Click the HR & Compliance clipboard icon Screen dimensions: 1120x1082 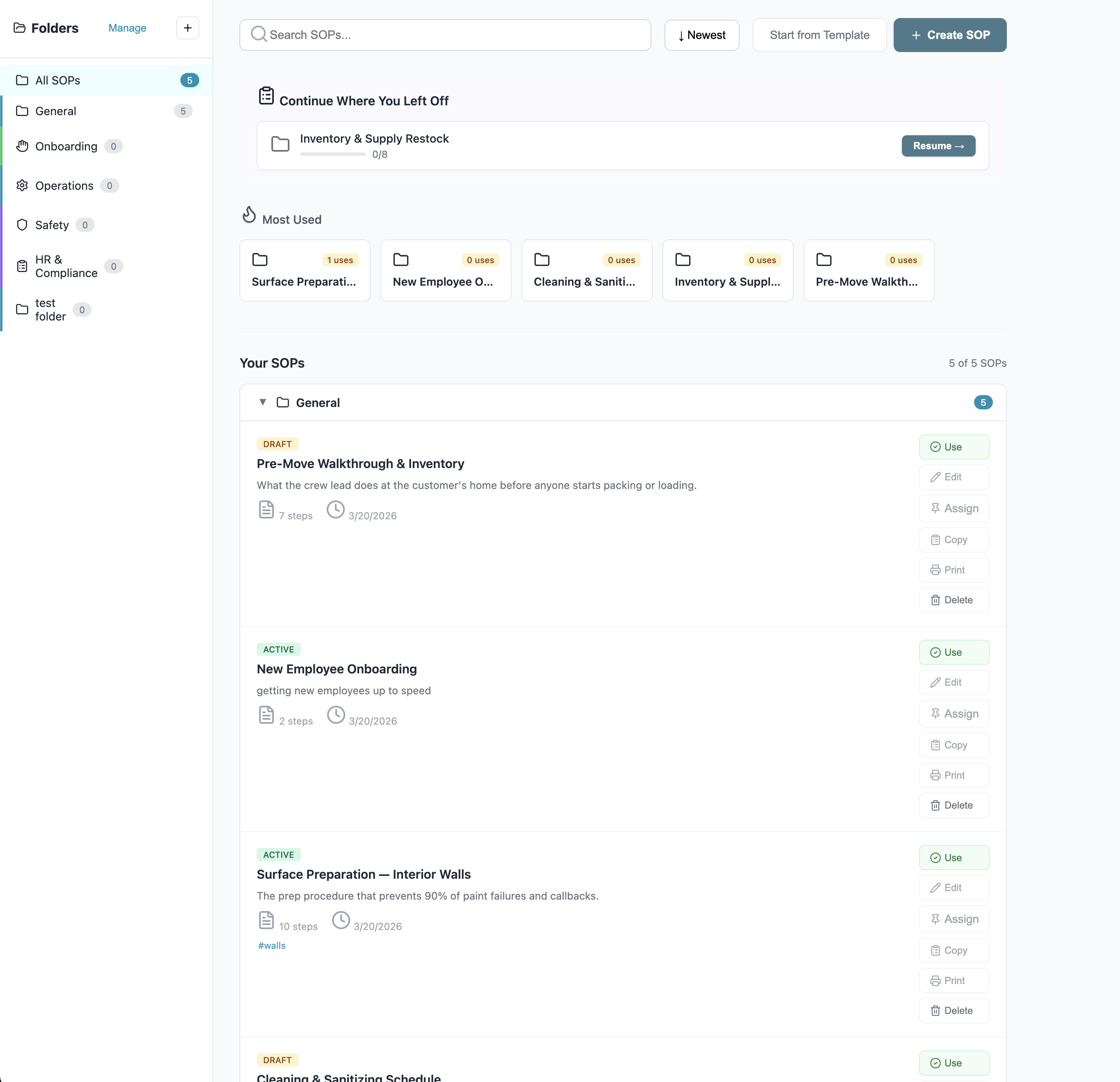point(22,266)
